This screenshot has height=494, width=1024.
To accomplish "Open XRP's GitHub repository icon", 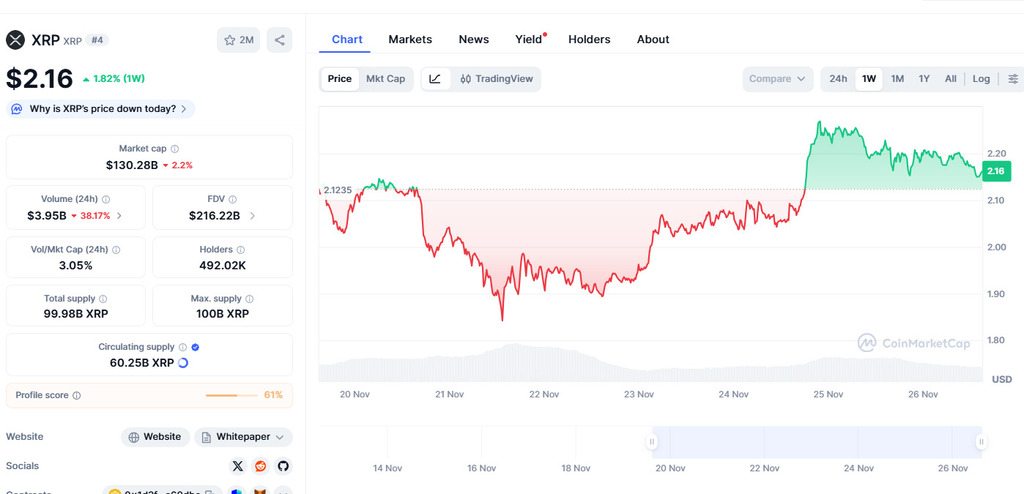I will [283, 466].
